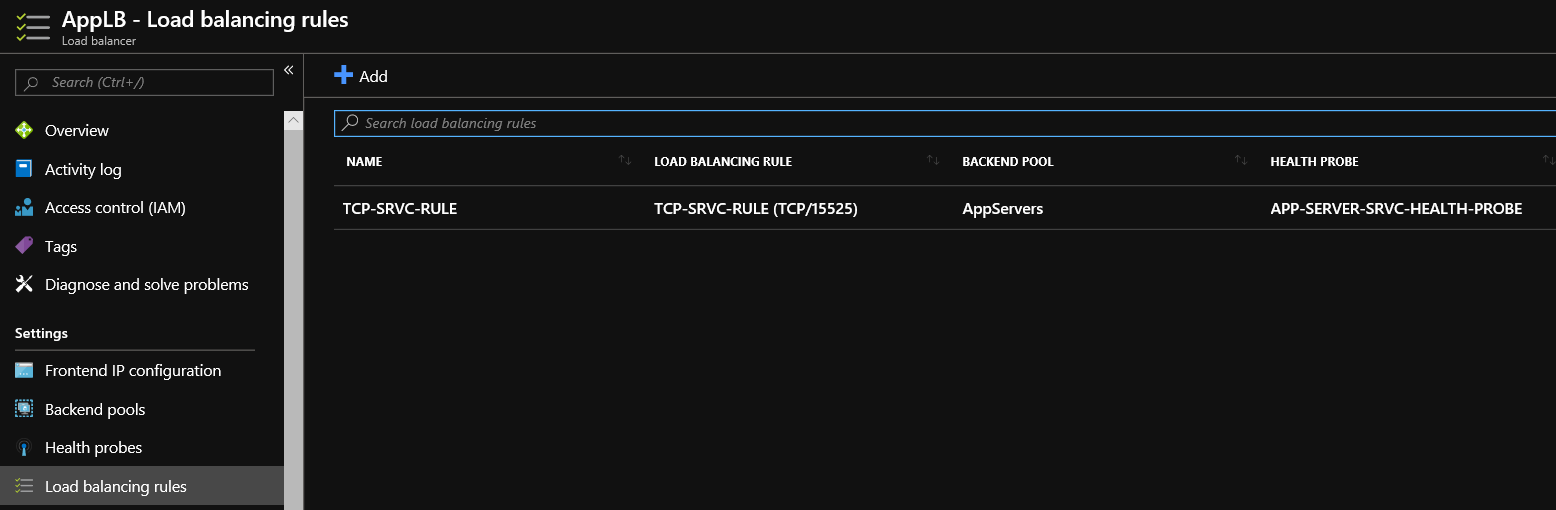Click the Load balancing rules checklist icon
Image resolution: width=1556 pixels, height=510 pixels.
pos(24,486)
